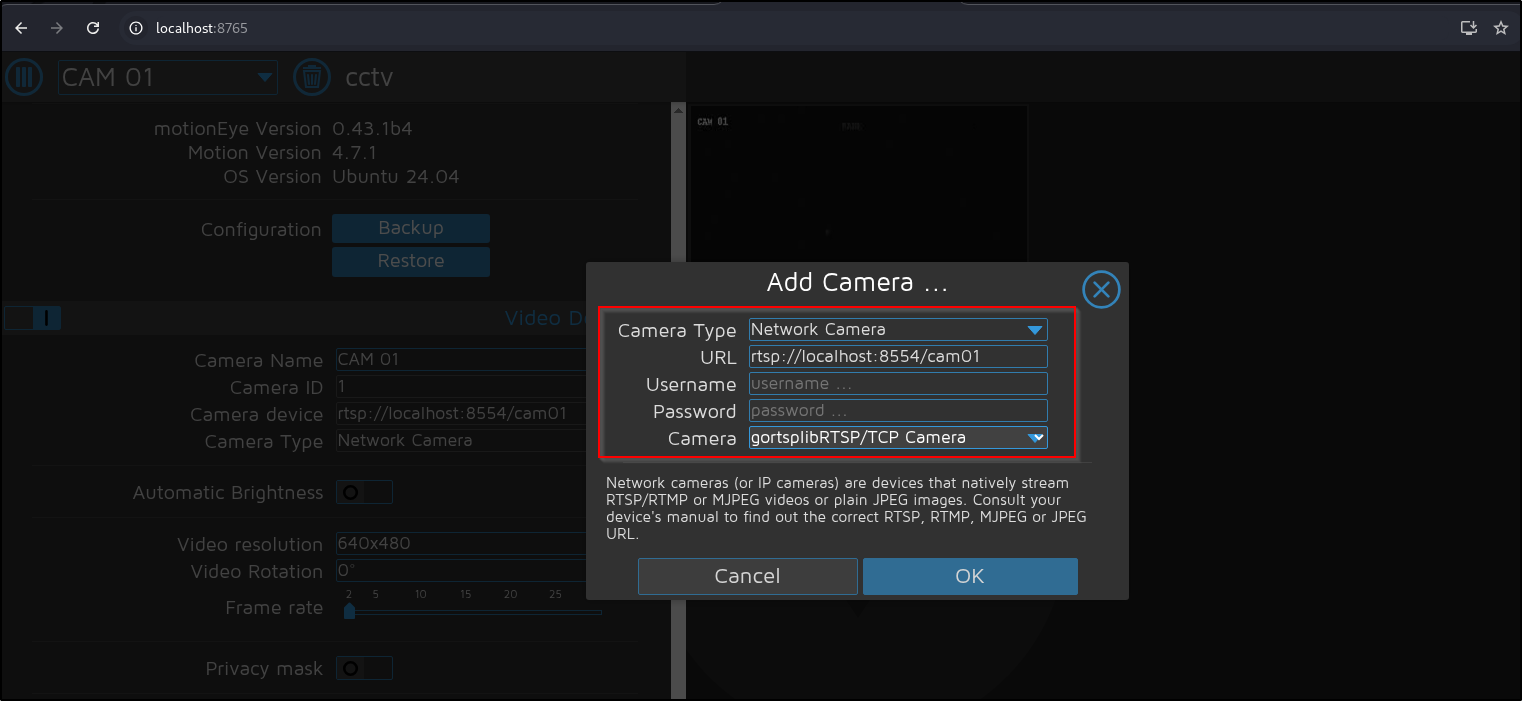This screenshot has height=701, width=1522.
Task: Open the install app icon in address bar
Action: click(x=1468, y=28)
